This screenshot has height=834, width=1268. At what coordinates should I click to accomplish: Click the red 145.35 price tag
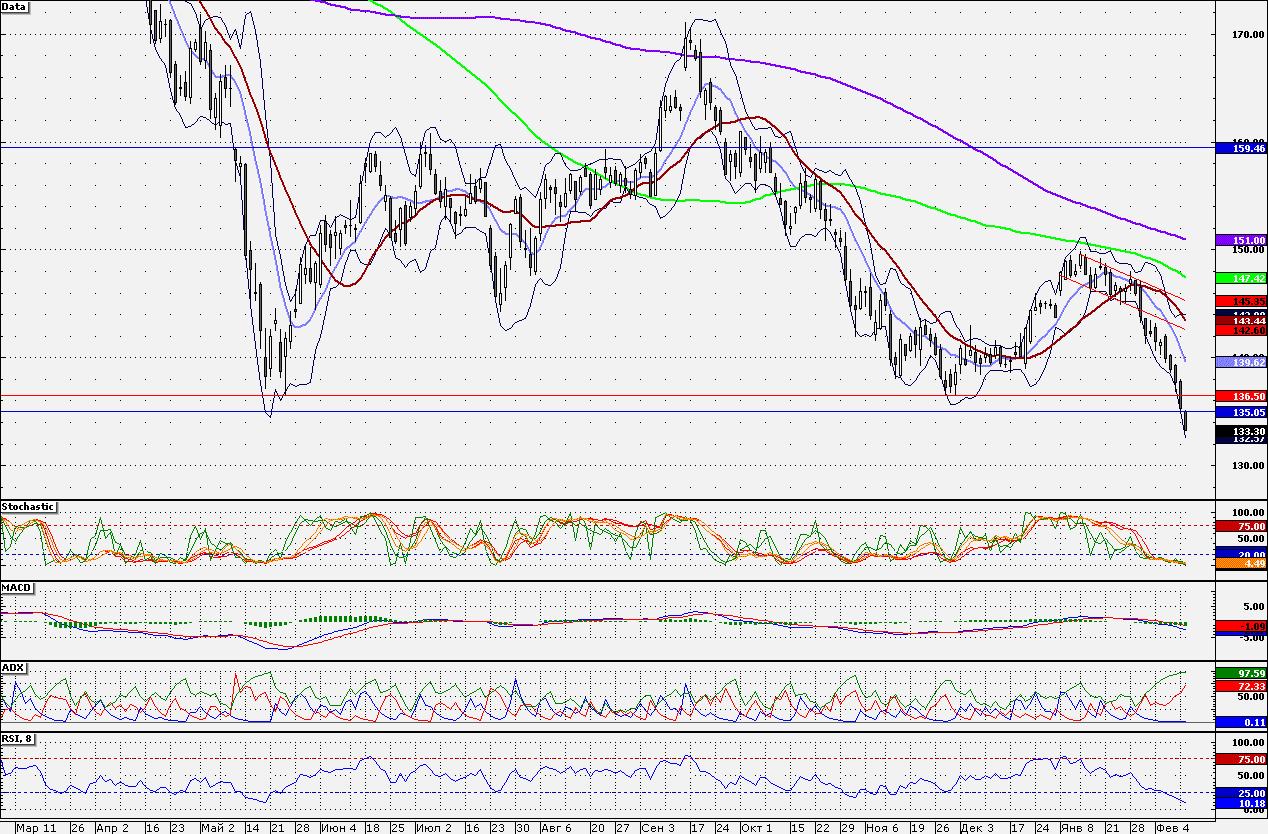click(x=1241, y=301)
